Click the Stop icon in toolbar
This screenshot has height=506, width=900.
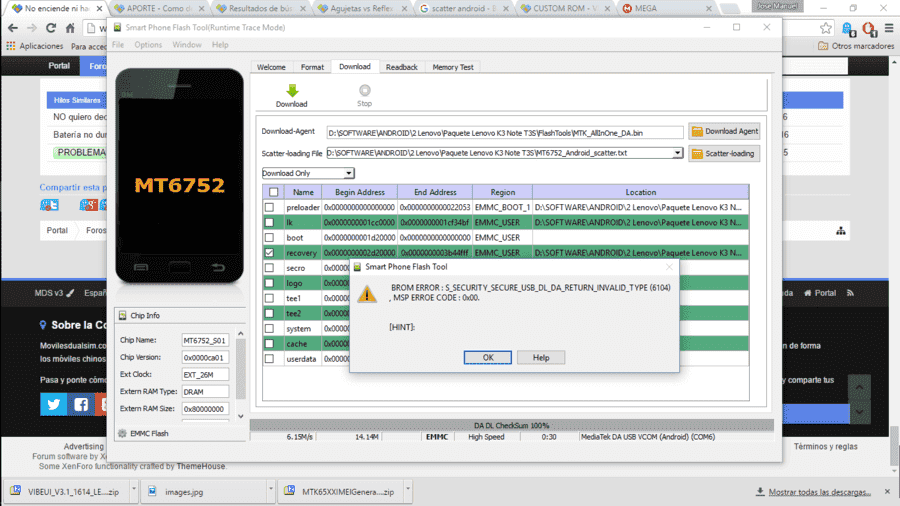click(x=364, y=90)
